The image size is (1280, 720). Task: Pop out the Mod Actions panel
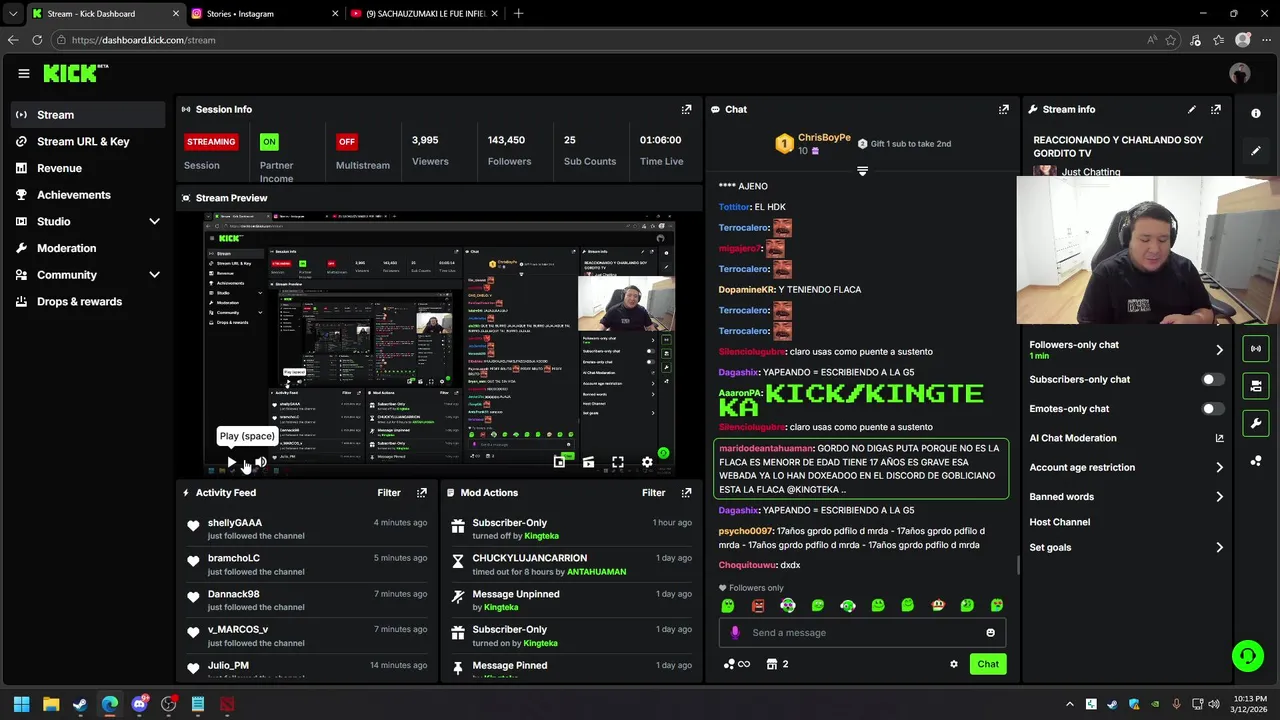[x=686, y=493]
